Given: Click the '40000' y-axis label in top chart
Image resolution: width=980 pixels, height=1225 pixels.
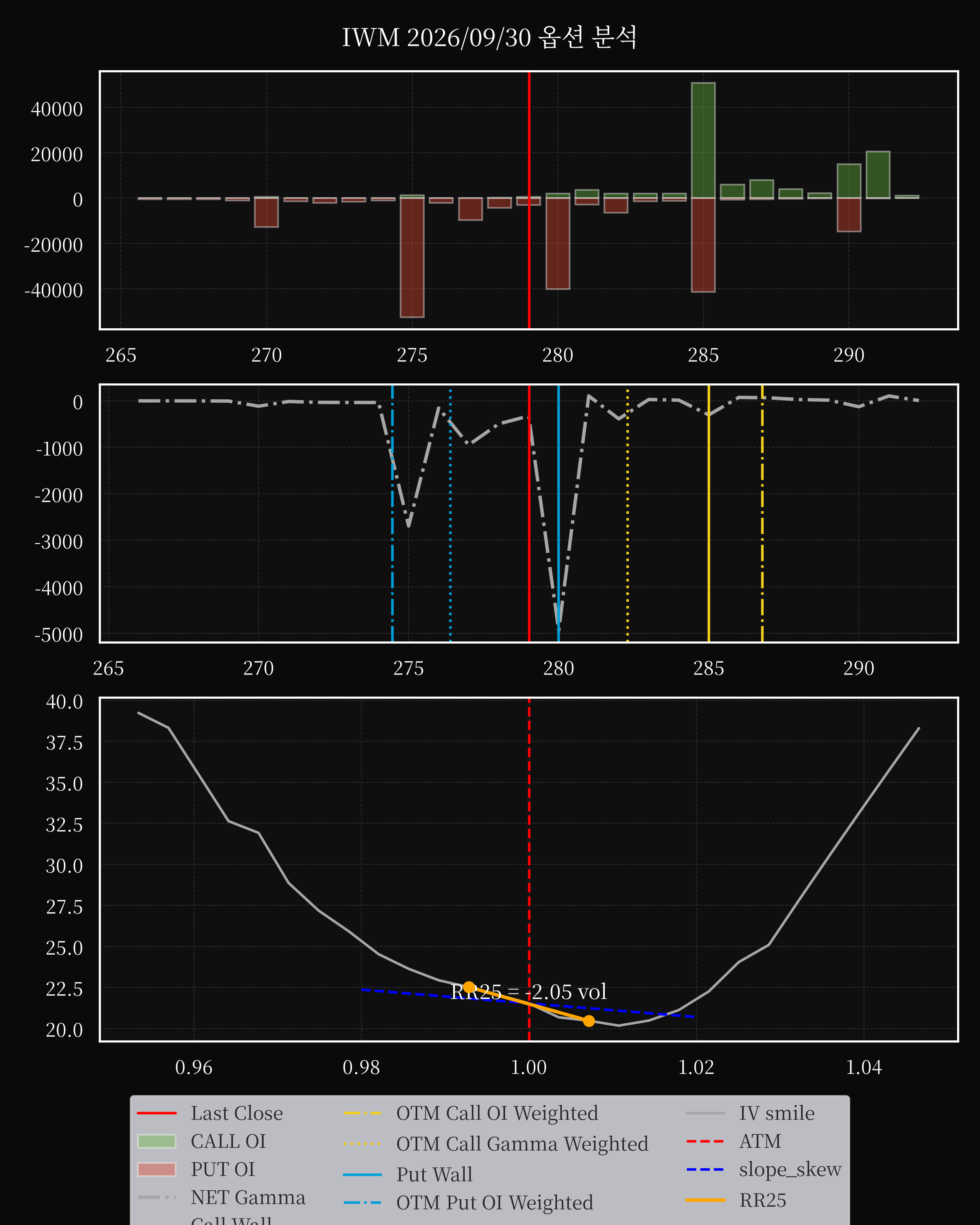Looking at the screenshot, I should tap(57, 109).
